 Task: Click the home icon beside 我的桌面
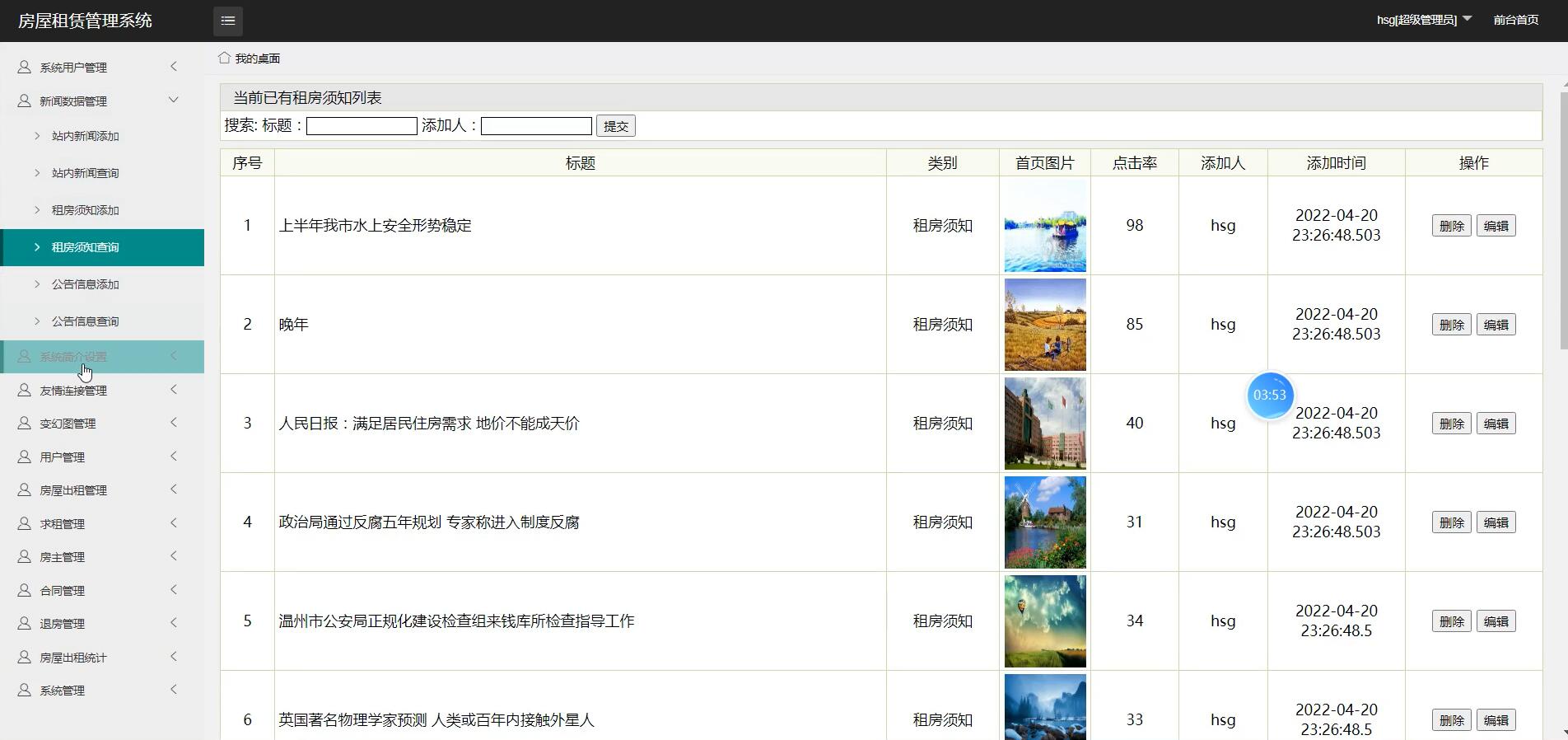pos(224,58)
